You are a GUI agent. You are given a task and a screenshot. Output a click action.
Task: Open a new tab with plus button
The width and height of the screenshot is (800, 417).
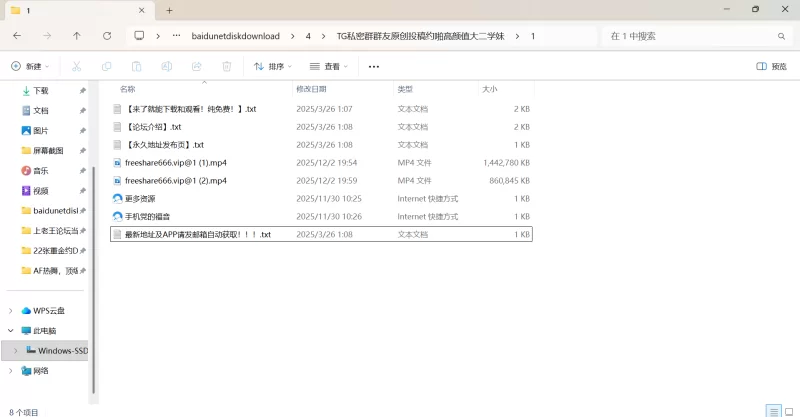click(169, 10)
